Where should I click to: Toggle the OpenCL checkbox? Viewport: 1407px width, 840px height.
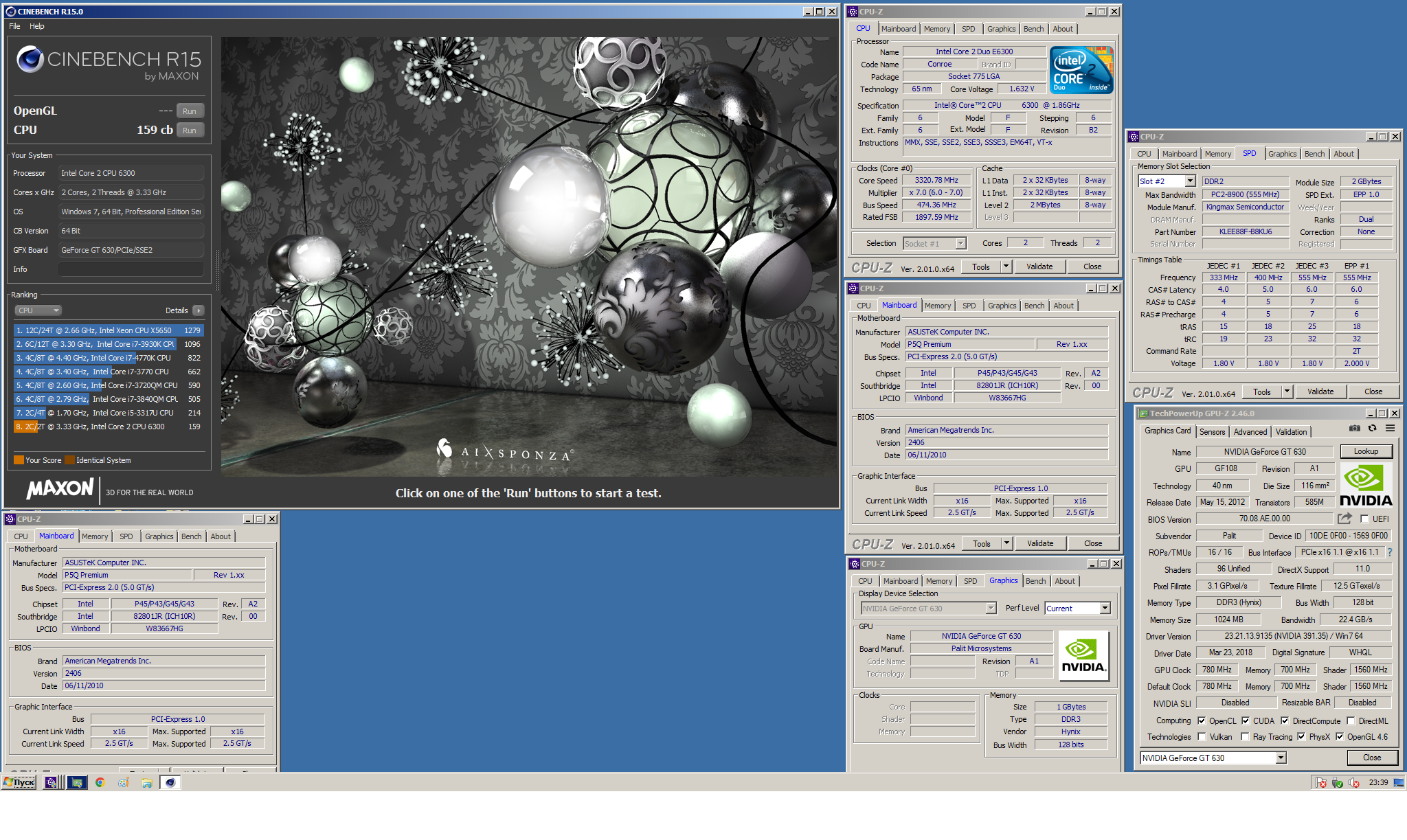[1202, 721]
